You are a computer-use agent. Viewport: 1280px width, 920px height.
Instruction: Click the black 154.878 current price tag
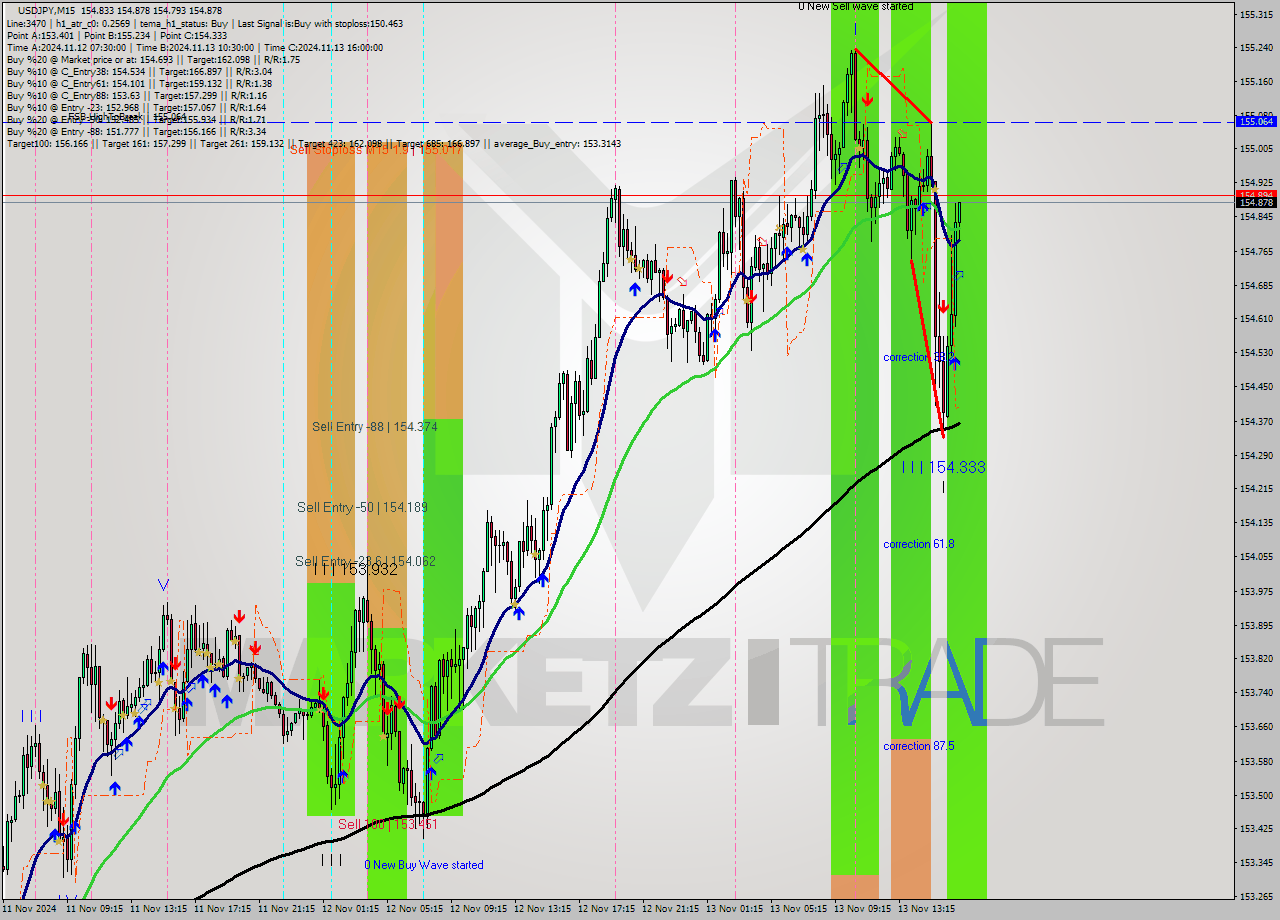[x=1256, y=203]
